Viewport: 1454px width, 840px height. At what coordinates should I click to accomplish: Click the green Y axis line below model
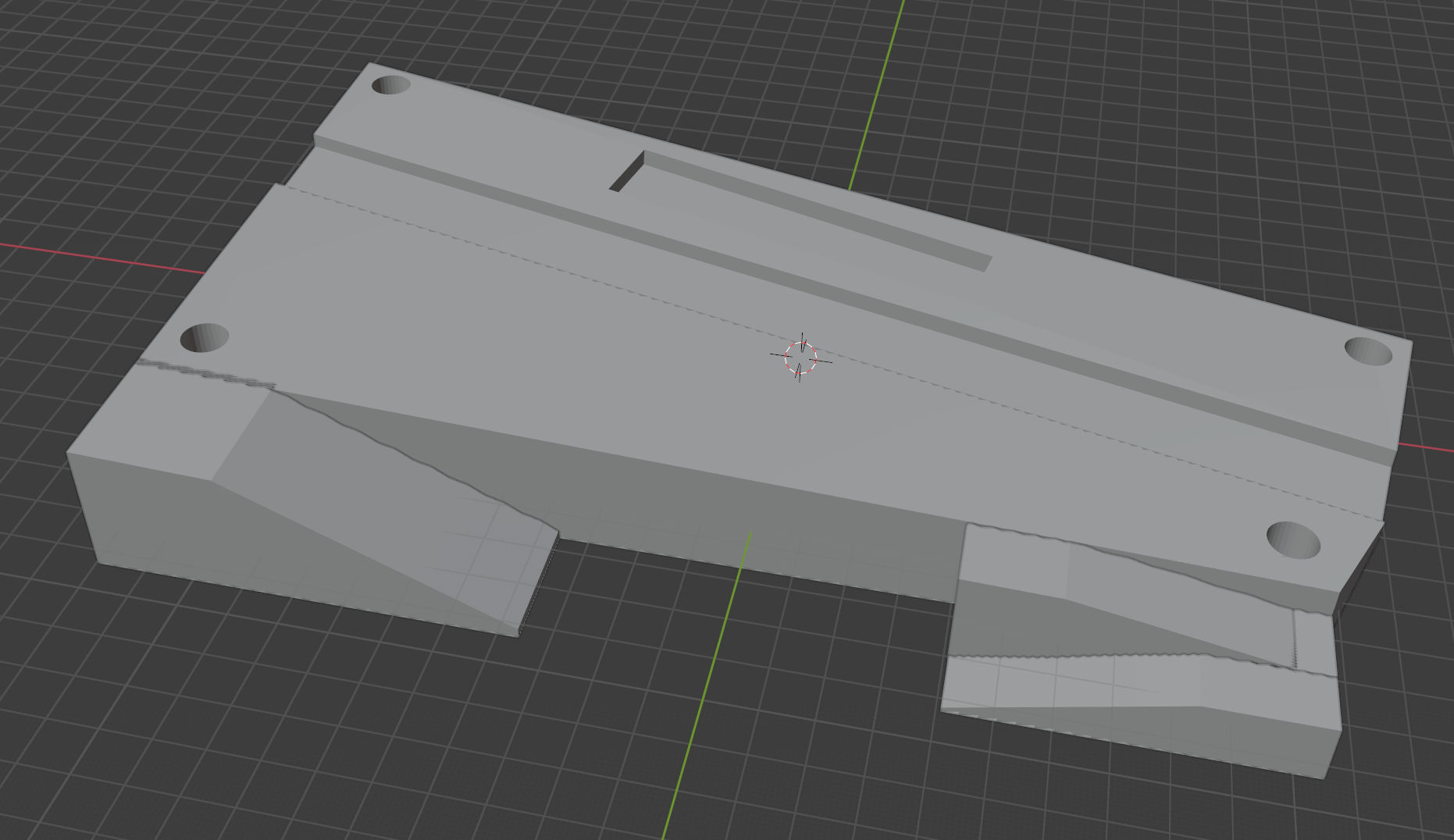click(x=703, y=703)
